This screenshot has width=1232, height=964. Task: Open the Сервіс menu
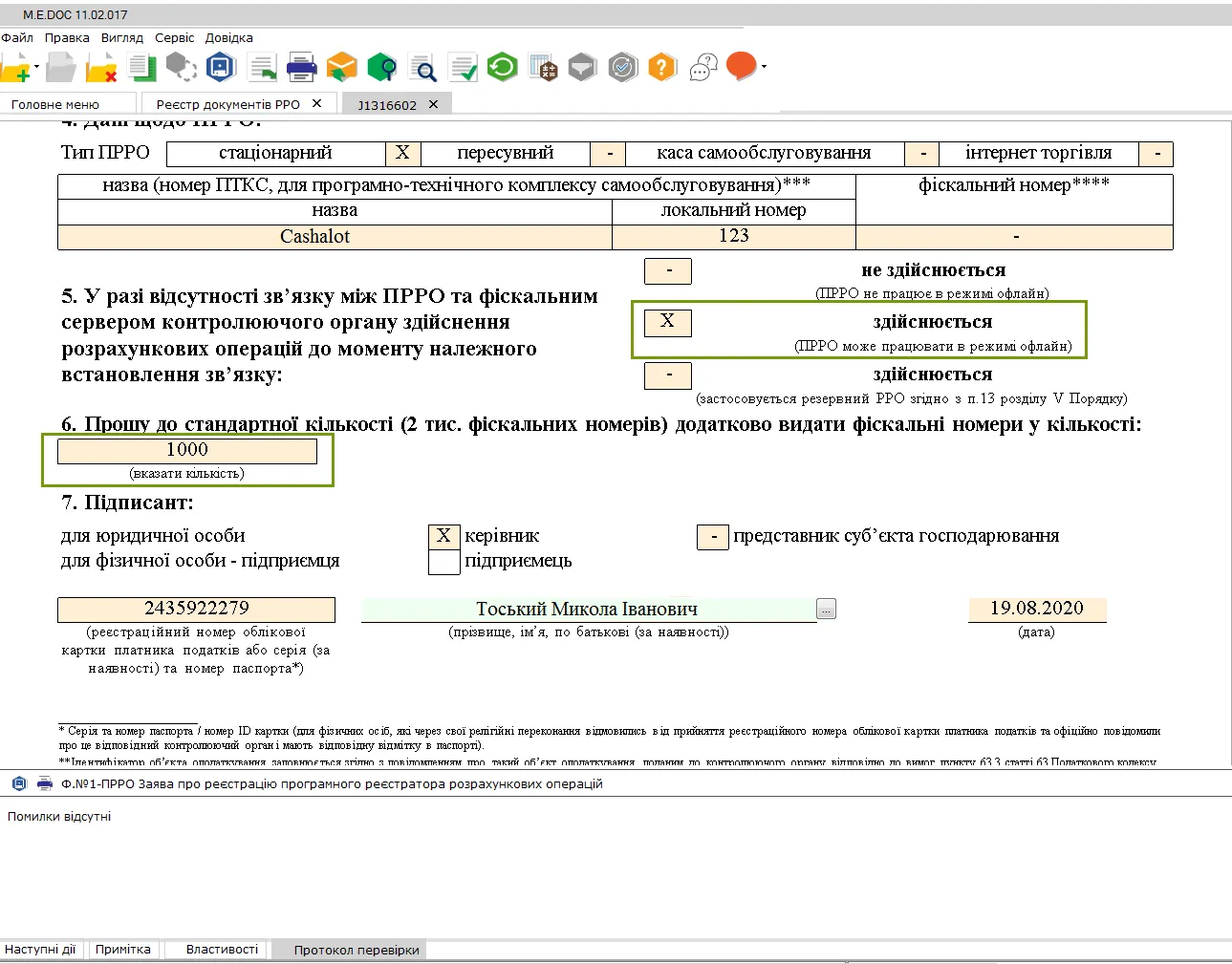point(174,38)
